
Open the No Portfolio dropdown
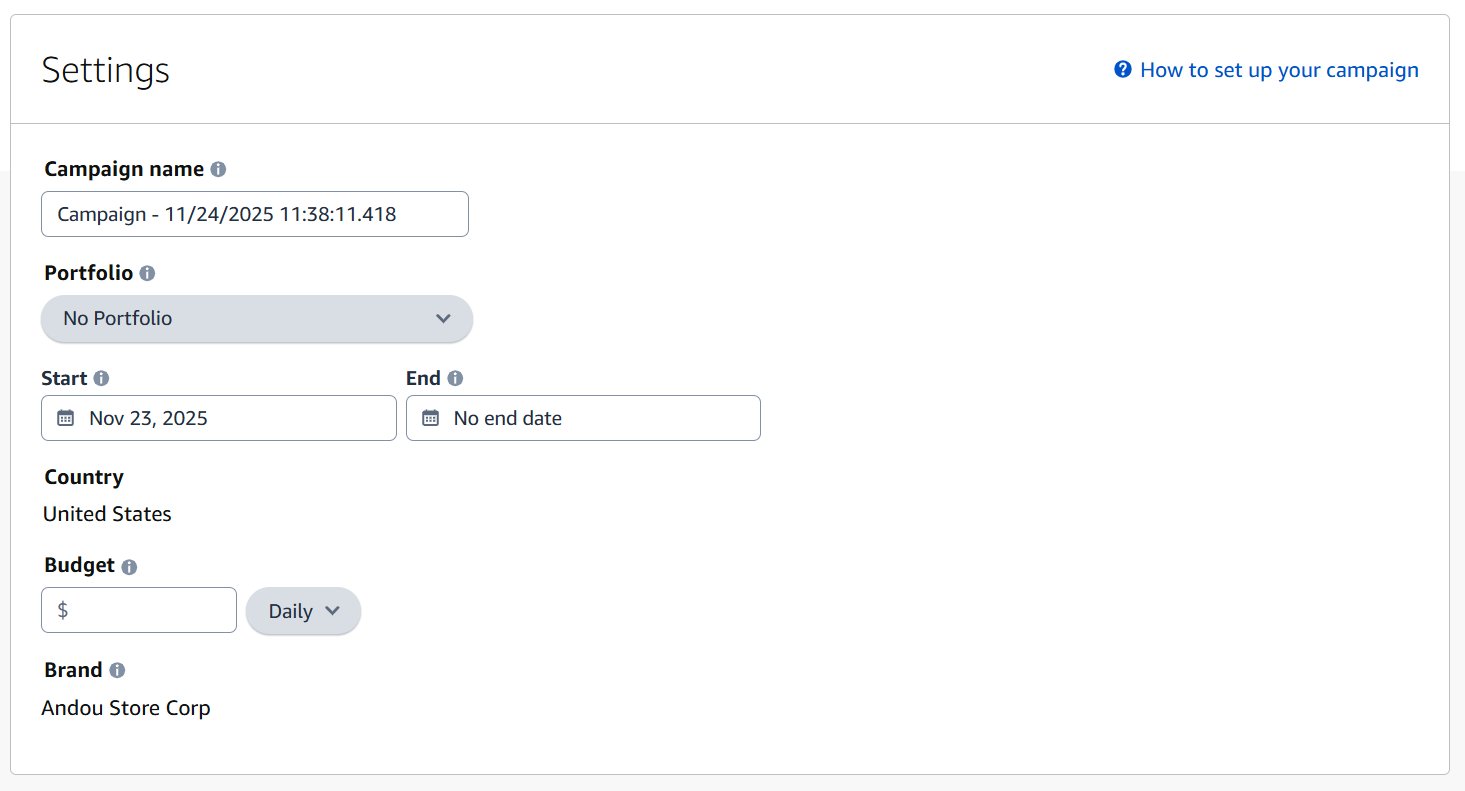pyautogui.click(x=256, y=318)
